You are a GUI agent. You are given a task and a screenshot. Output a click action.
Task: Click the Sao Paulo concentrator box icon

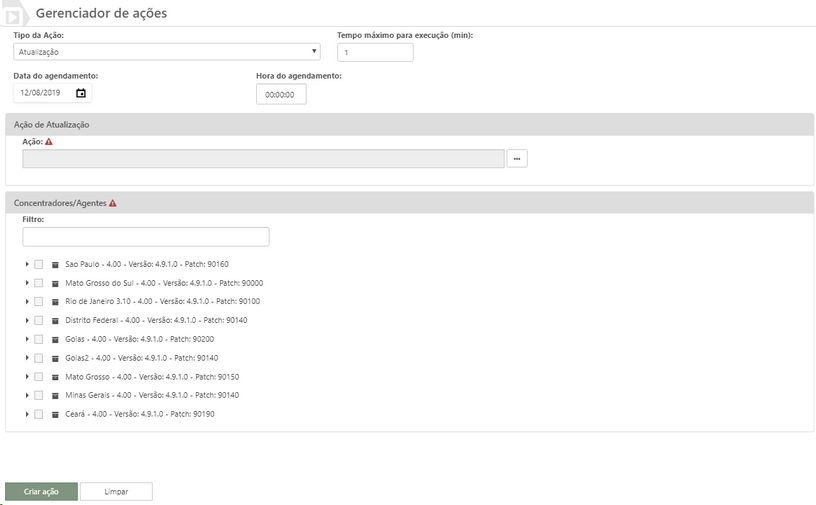pos(55,265)
